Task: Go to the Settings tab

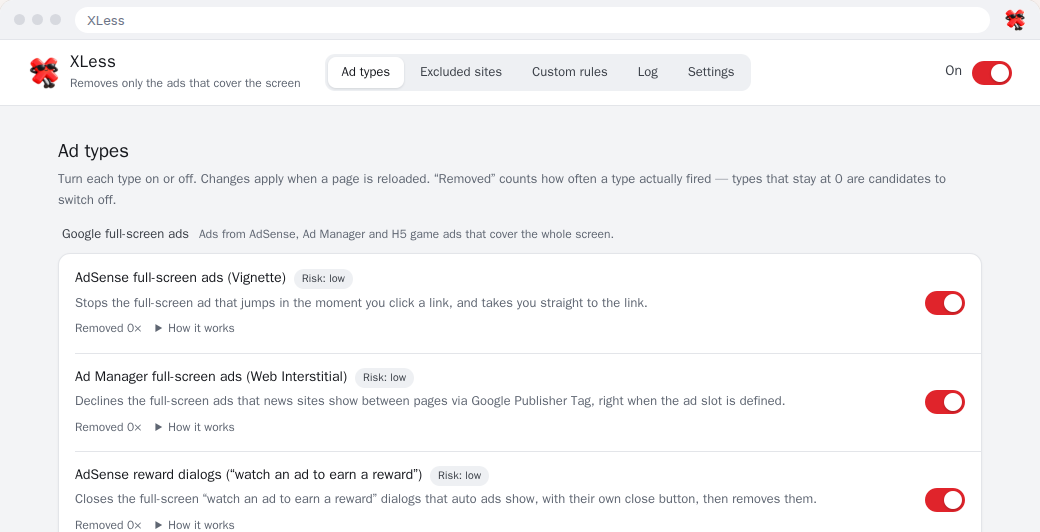Action: 711,72
